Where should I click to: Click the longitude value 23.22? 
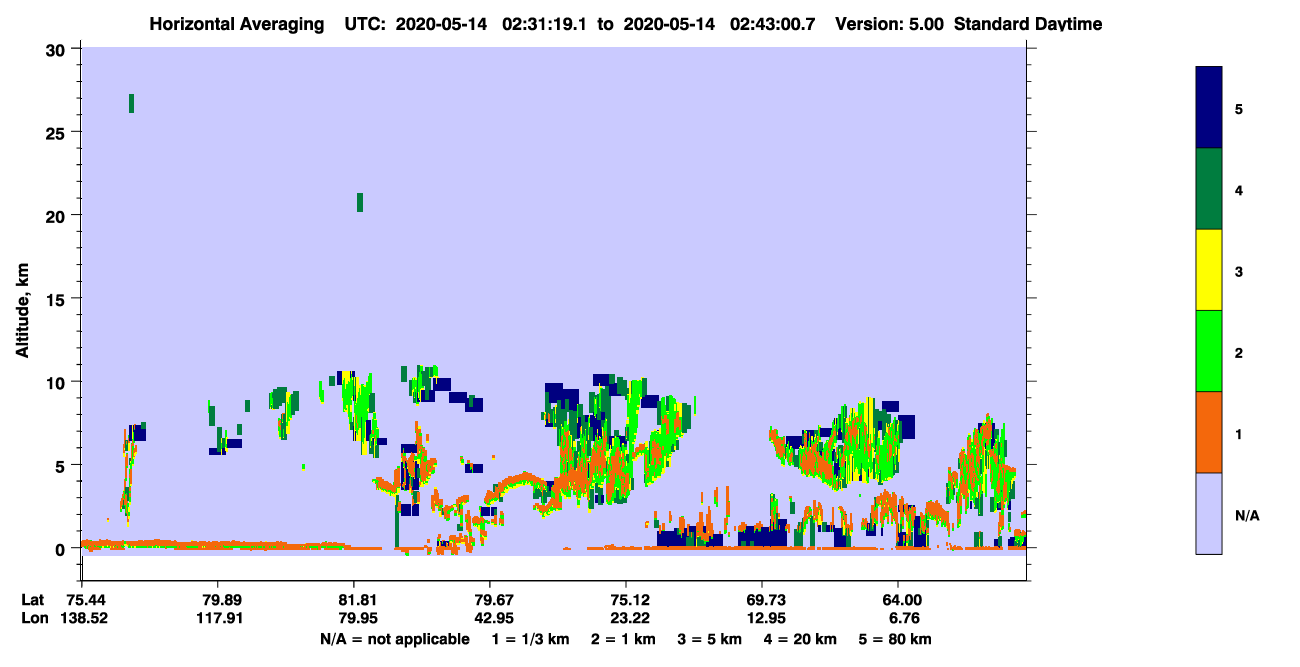630,618
